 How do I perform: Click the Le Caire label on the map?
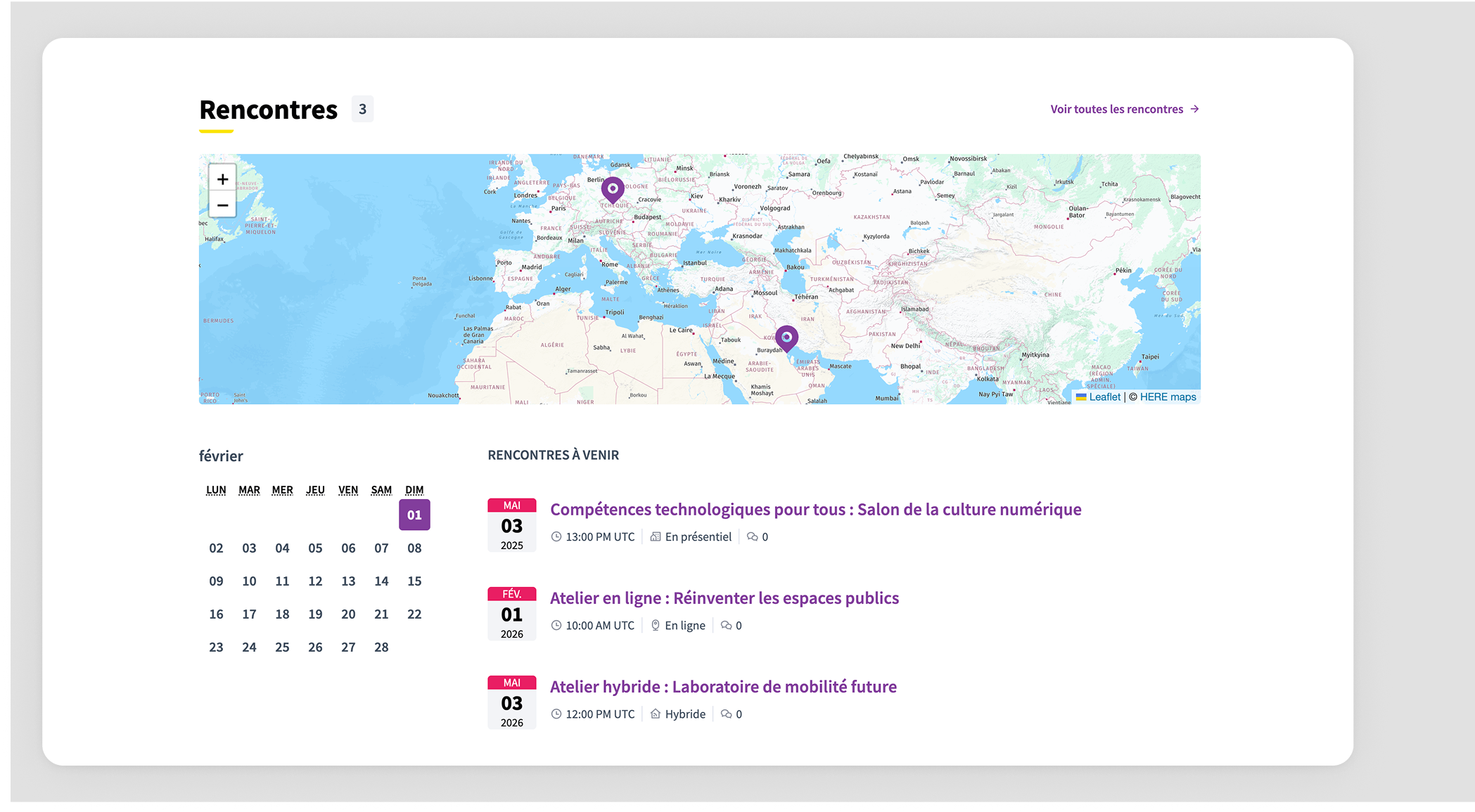click(681, 330)
